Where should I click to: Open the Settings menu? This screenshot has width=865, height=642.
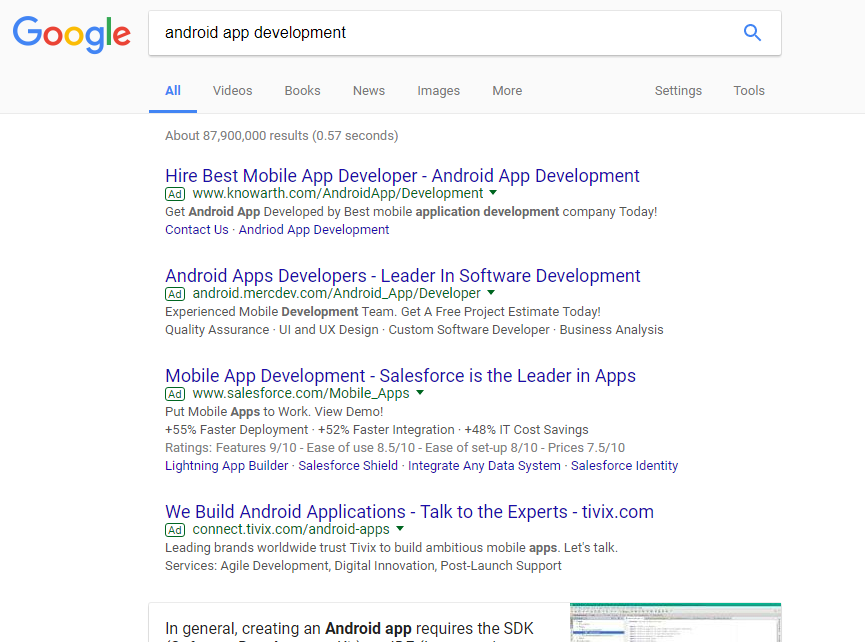click(x=678, y=90)
